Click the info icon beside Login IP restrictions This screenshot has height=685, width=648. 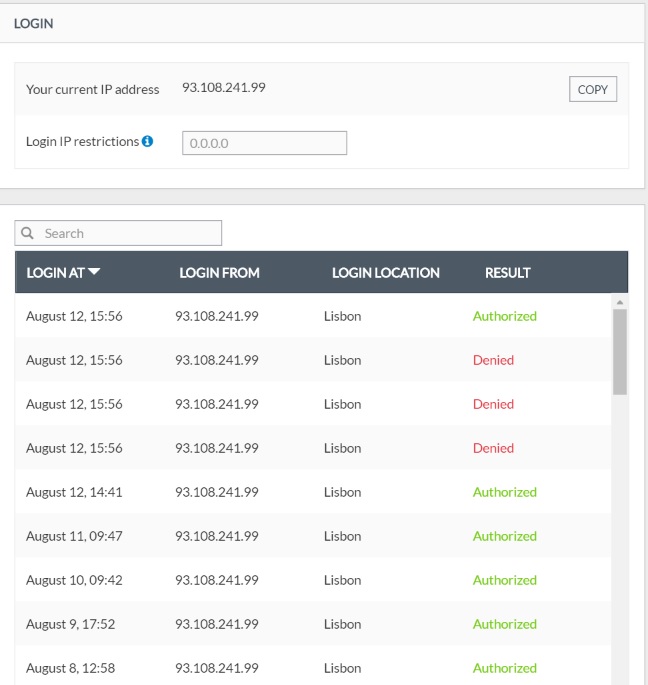[148, 142]
